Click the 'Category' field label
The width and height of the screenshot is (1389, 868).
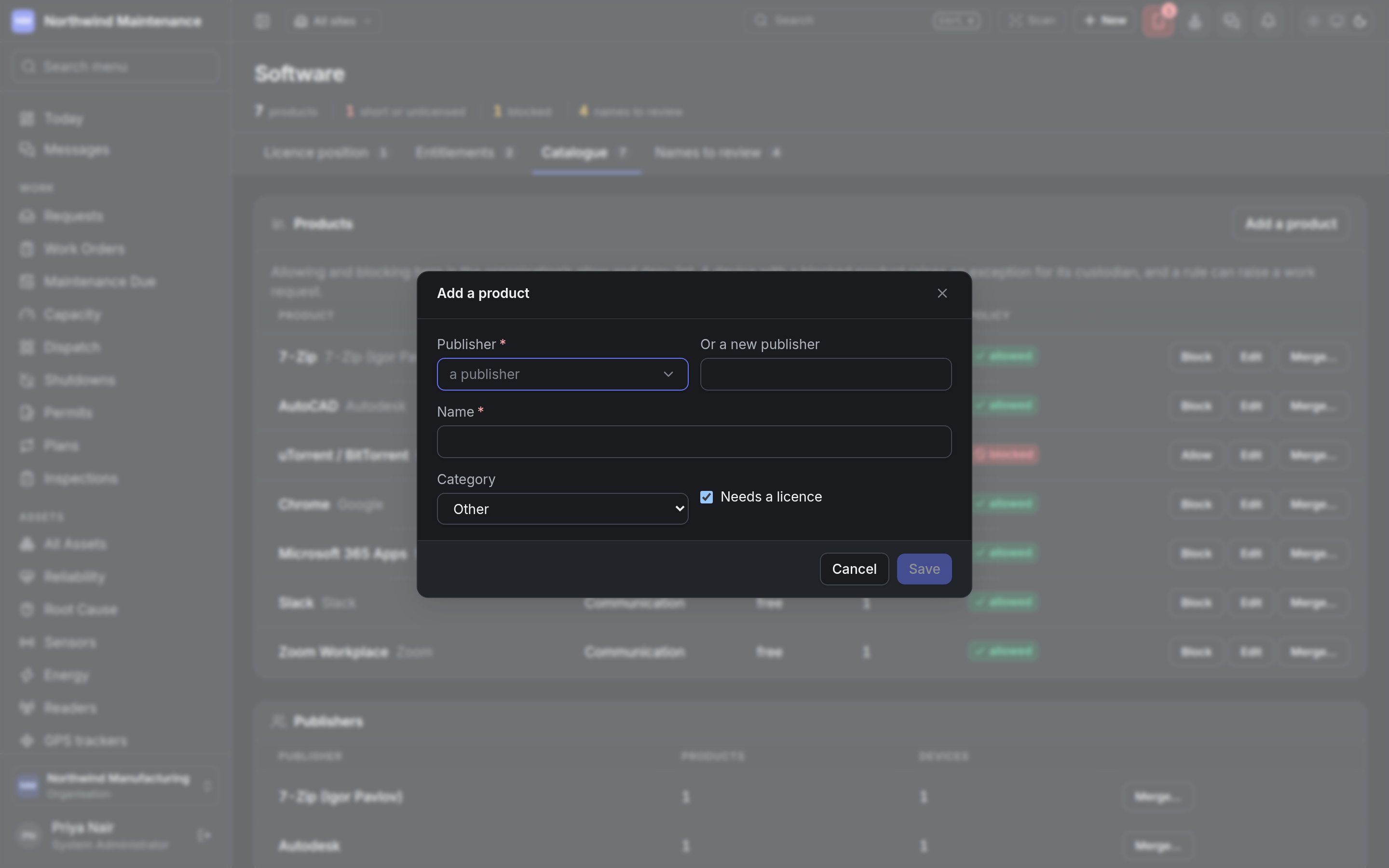pyautogui.click(x=466, y=479)
